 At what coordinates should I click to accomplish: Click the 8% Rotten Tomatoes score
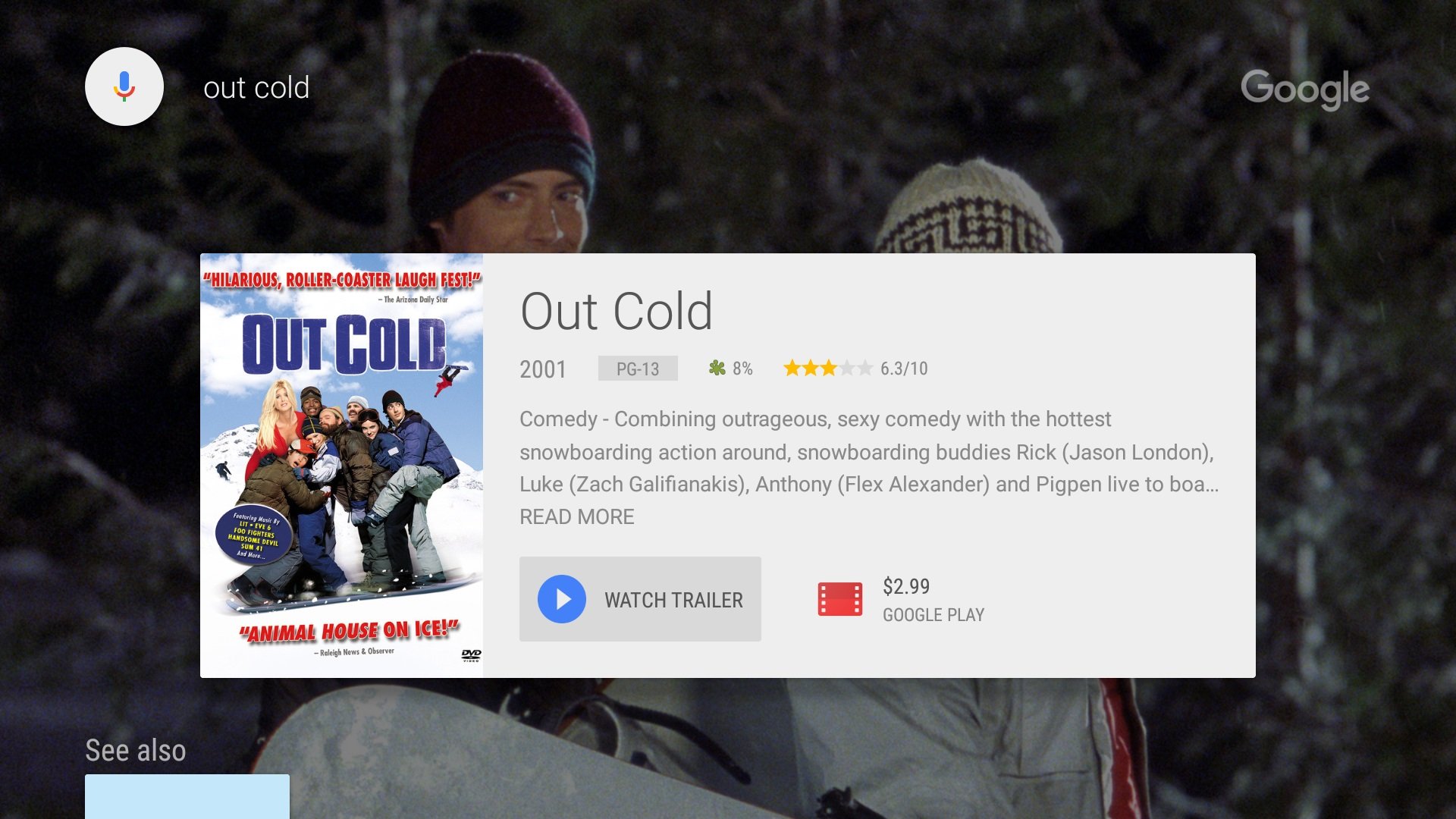coord(742,369)
